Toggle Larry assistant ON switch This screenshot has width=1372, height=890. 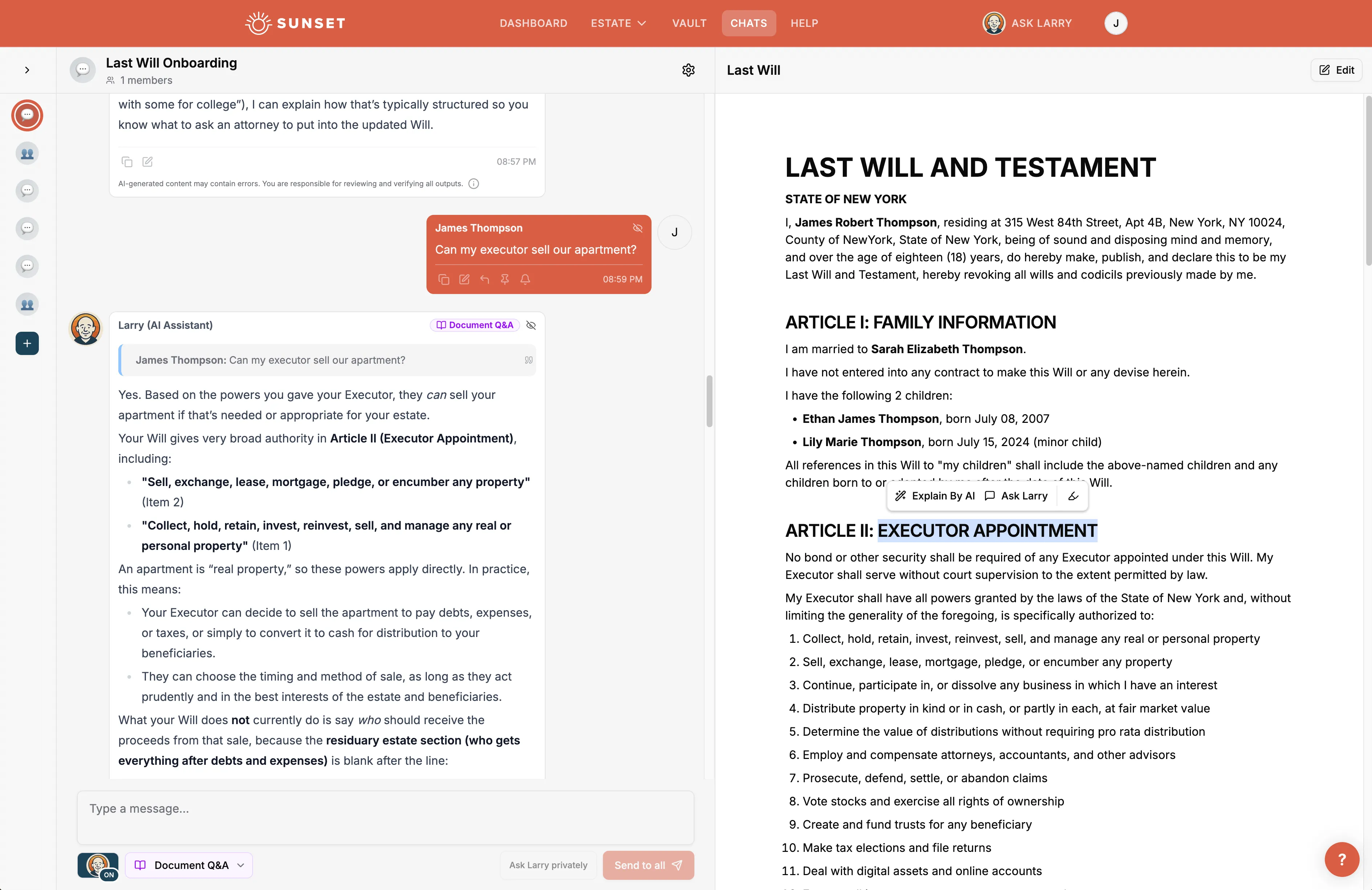[x=98, y=865]
